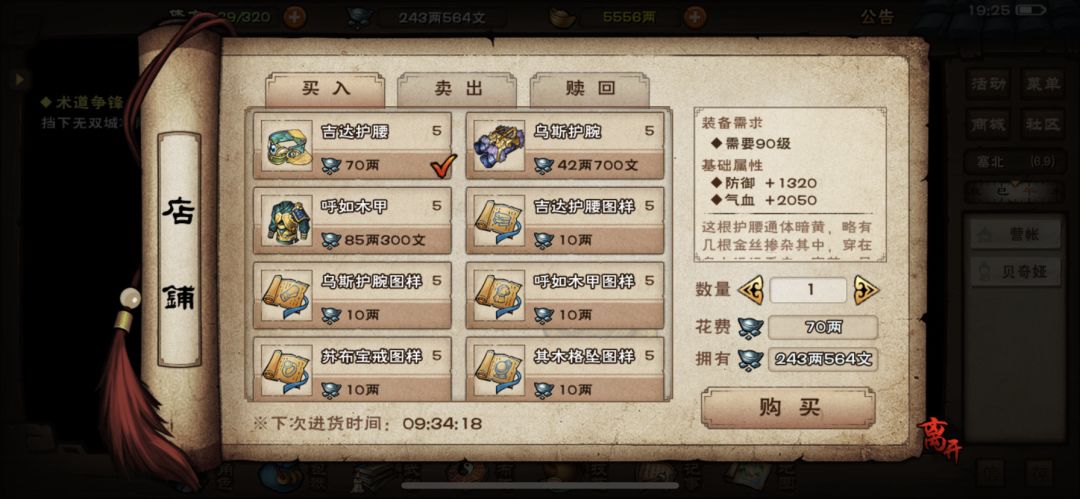Image resolution: width=1080 pixels, height=499 pixels.
Task: Select the 呼如木甲图样 blueprint scroll icon
Action: point(499,296)
